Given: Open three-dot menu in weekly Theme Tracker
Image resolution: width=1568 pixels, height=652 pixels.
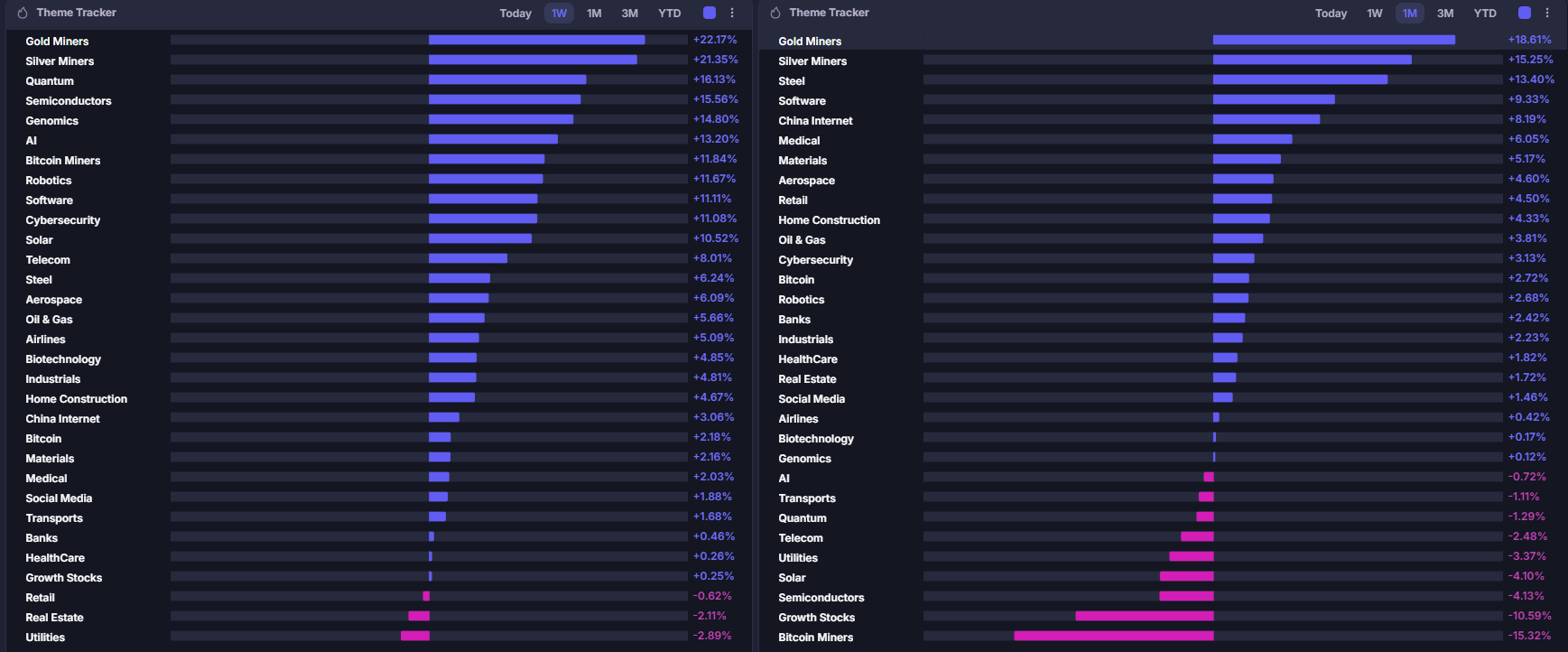Looking at the screenshot, I should point(732,13).
